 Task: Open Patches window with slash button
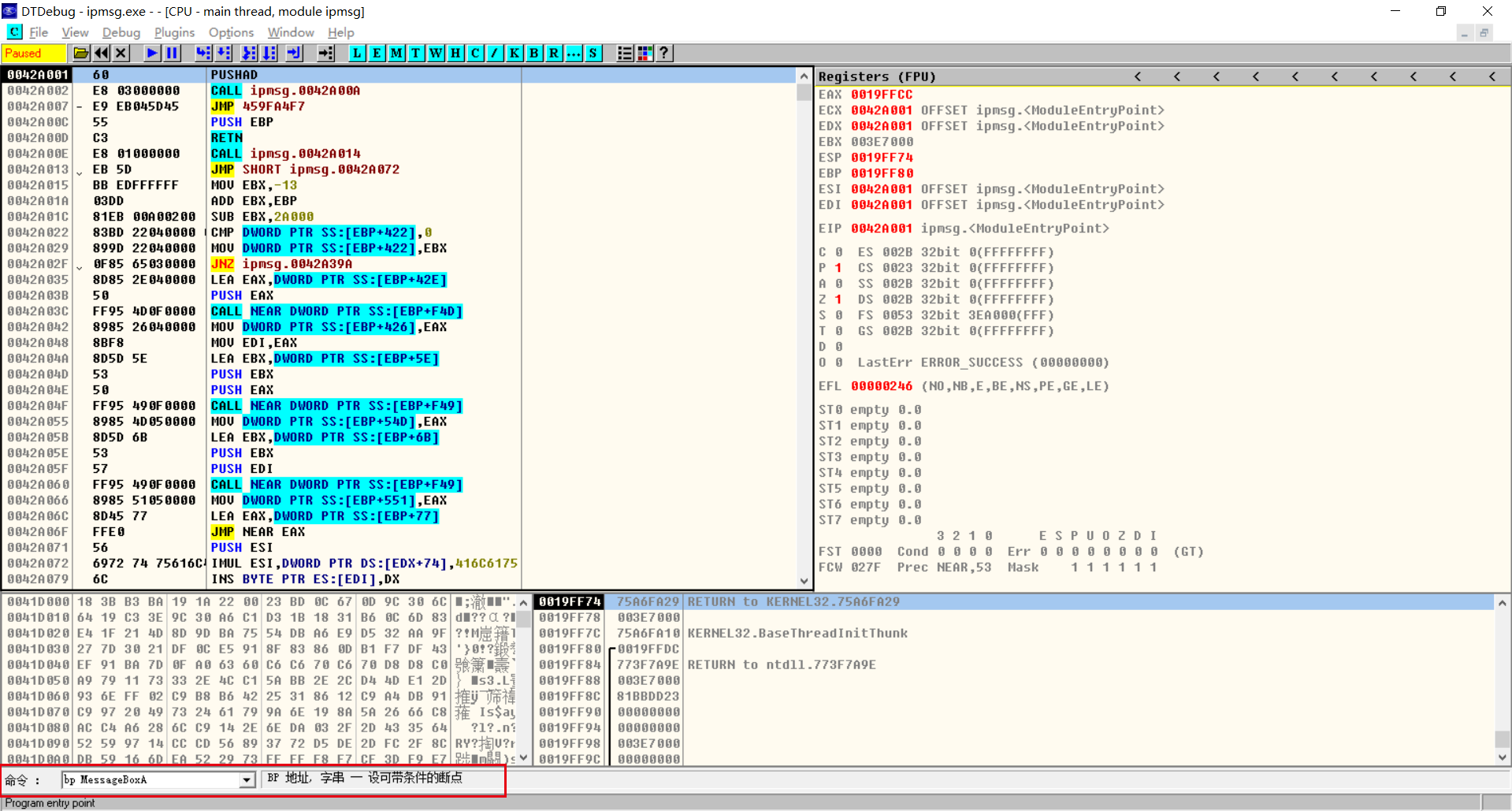[495, 53]
